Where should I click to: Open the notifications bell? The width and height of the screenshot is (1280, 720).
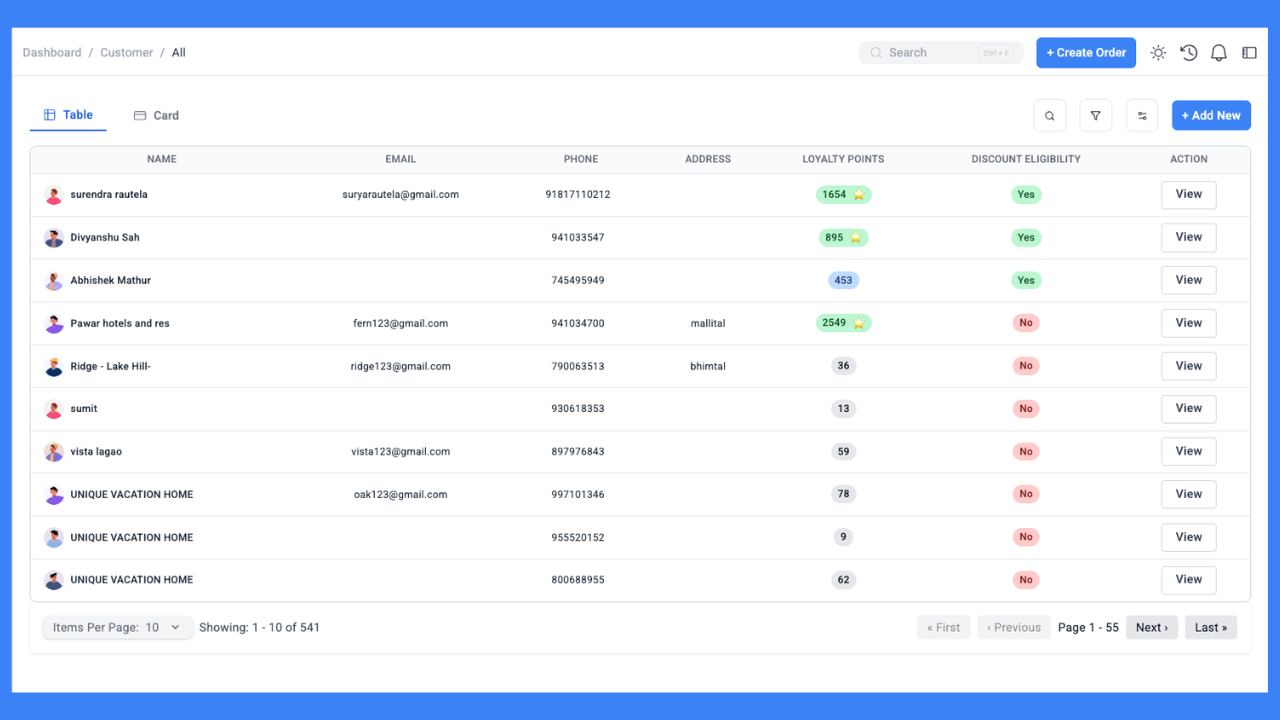[x=1218, y=52]
